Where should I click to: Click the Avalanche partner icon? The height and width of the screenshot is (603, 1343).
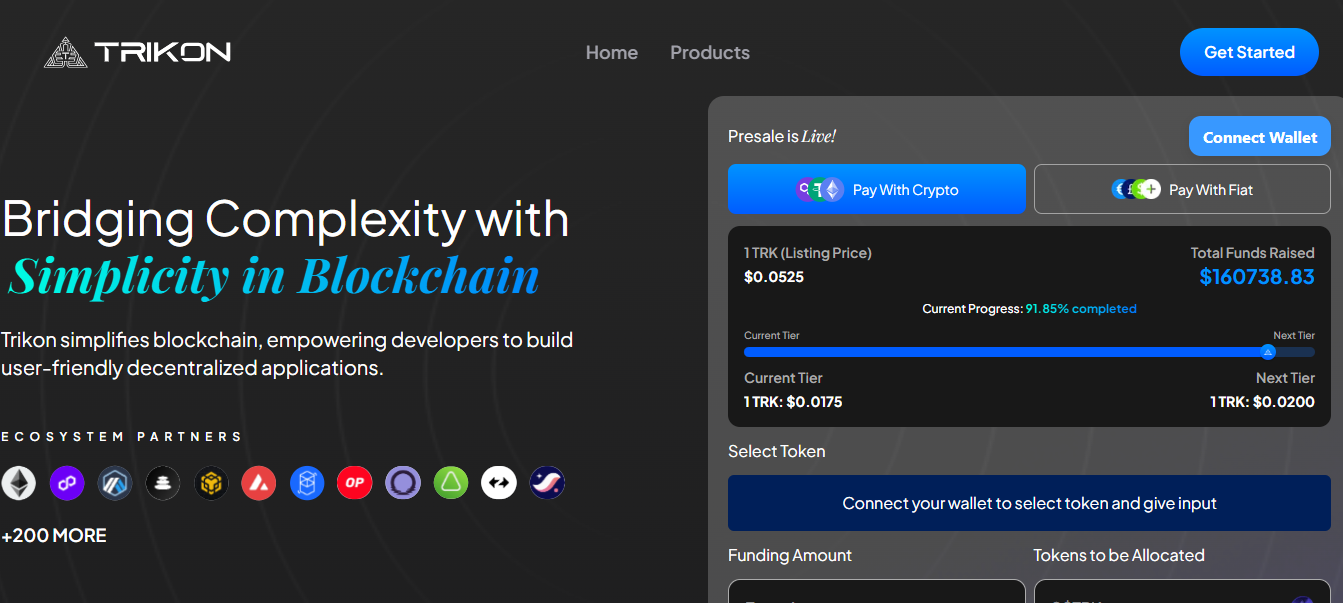(x=259, y=484)
